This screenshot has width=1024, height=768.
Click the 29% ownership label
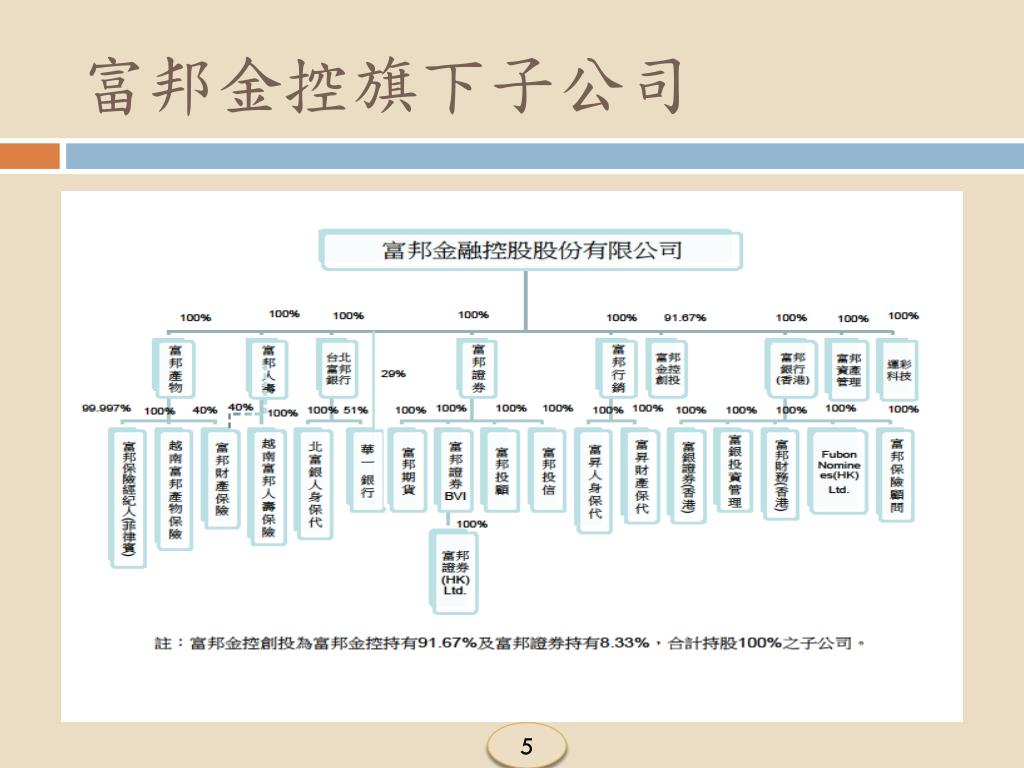393,374
